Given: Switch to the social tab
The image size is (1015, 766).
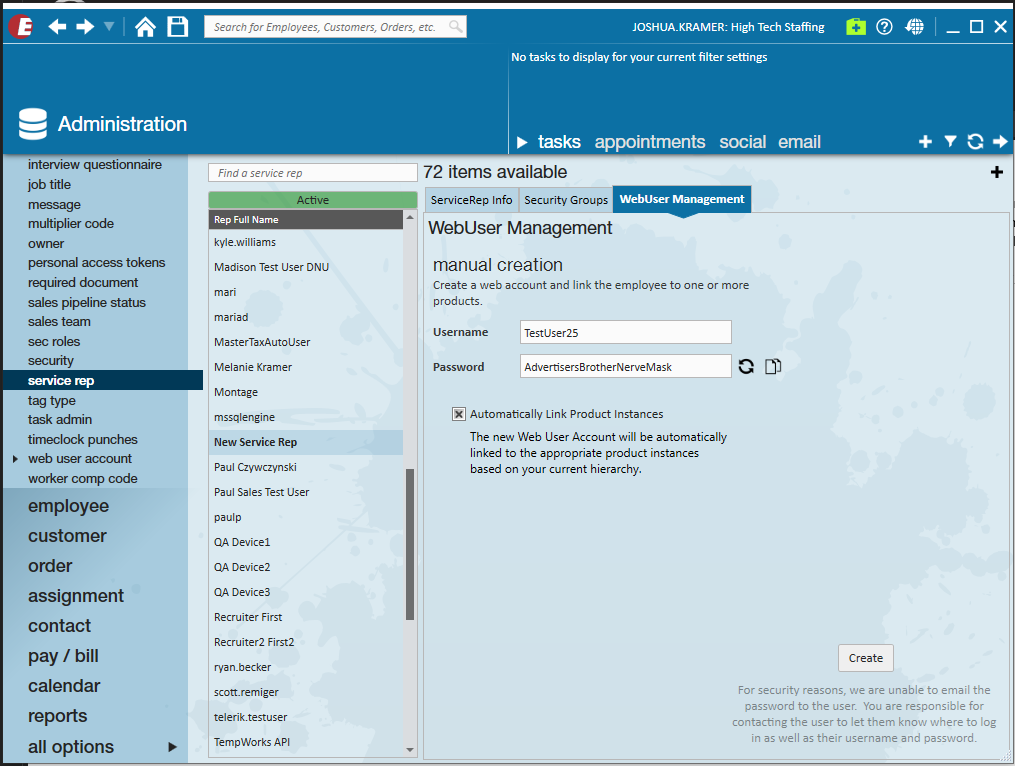Looking at the screenshot, I should pyautogui.click(x=742, y=142).
